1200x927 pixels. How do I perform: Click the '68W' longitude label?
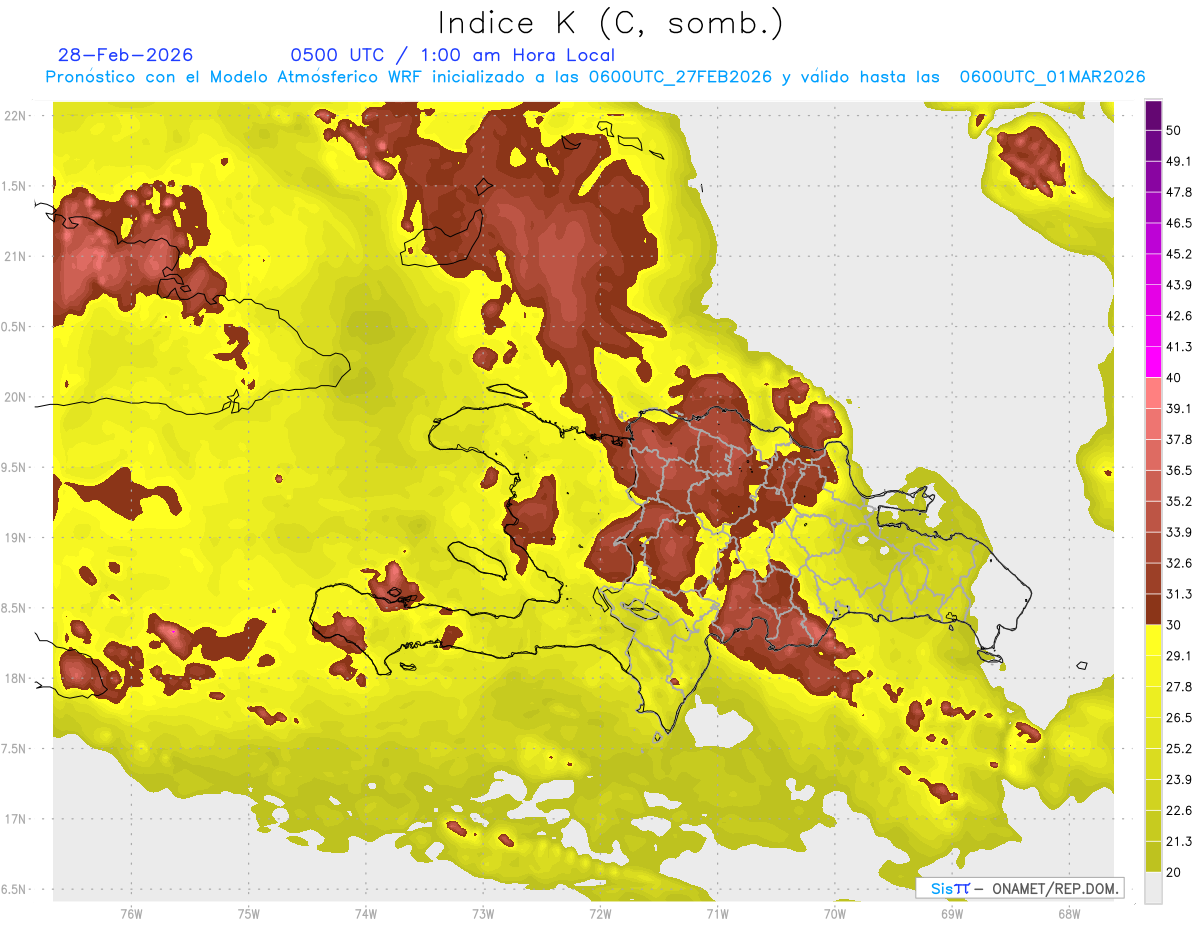click(x=1068, y=914)
